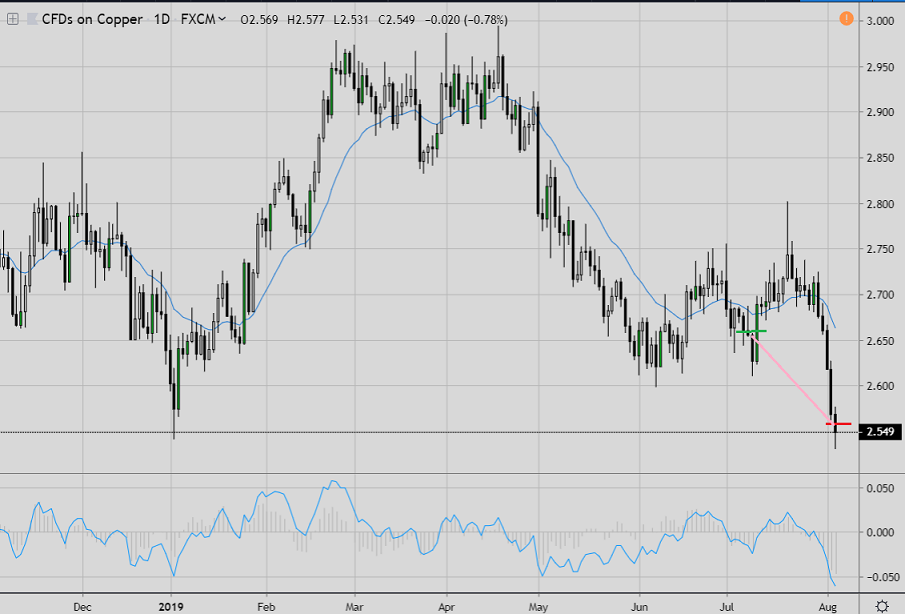
Task: Click the open value O2.569
Action: point(259,20)
